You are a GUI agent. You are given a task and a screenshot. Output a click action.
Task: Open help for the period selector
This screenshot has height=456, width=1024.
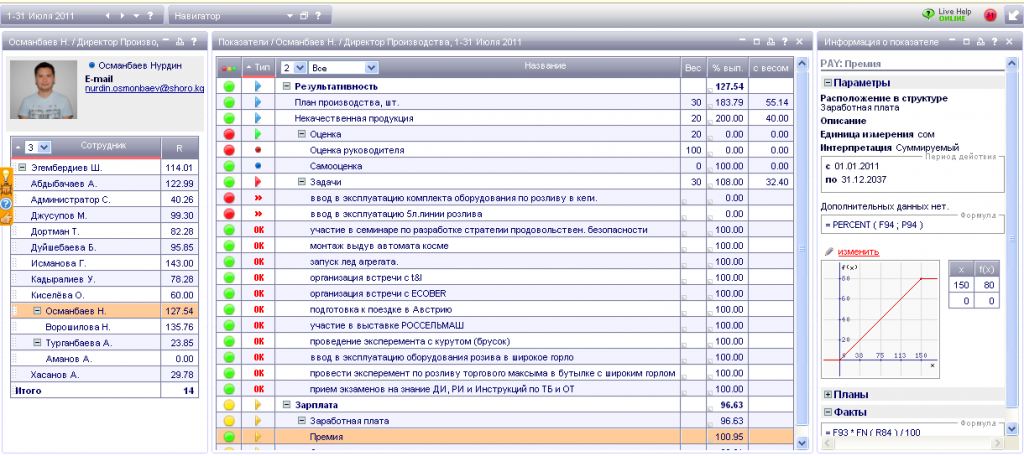pos(151,15)
